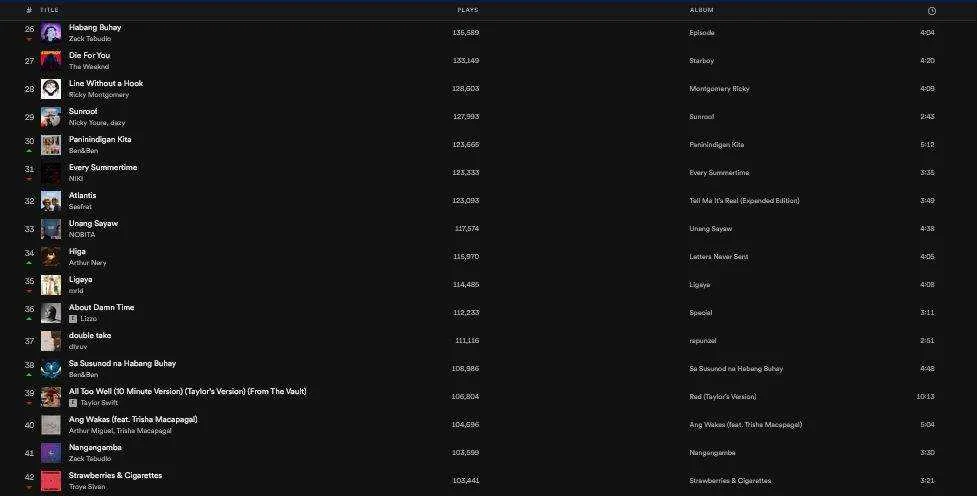
Task: Click Line Without a Hook cover thumbnail
Action: click(x=51, y=88)
